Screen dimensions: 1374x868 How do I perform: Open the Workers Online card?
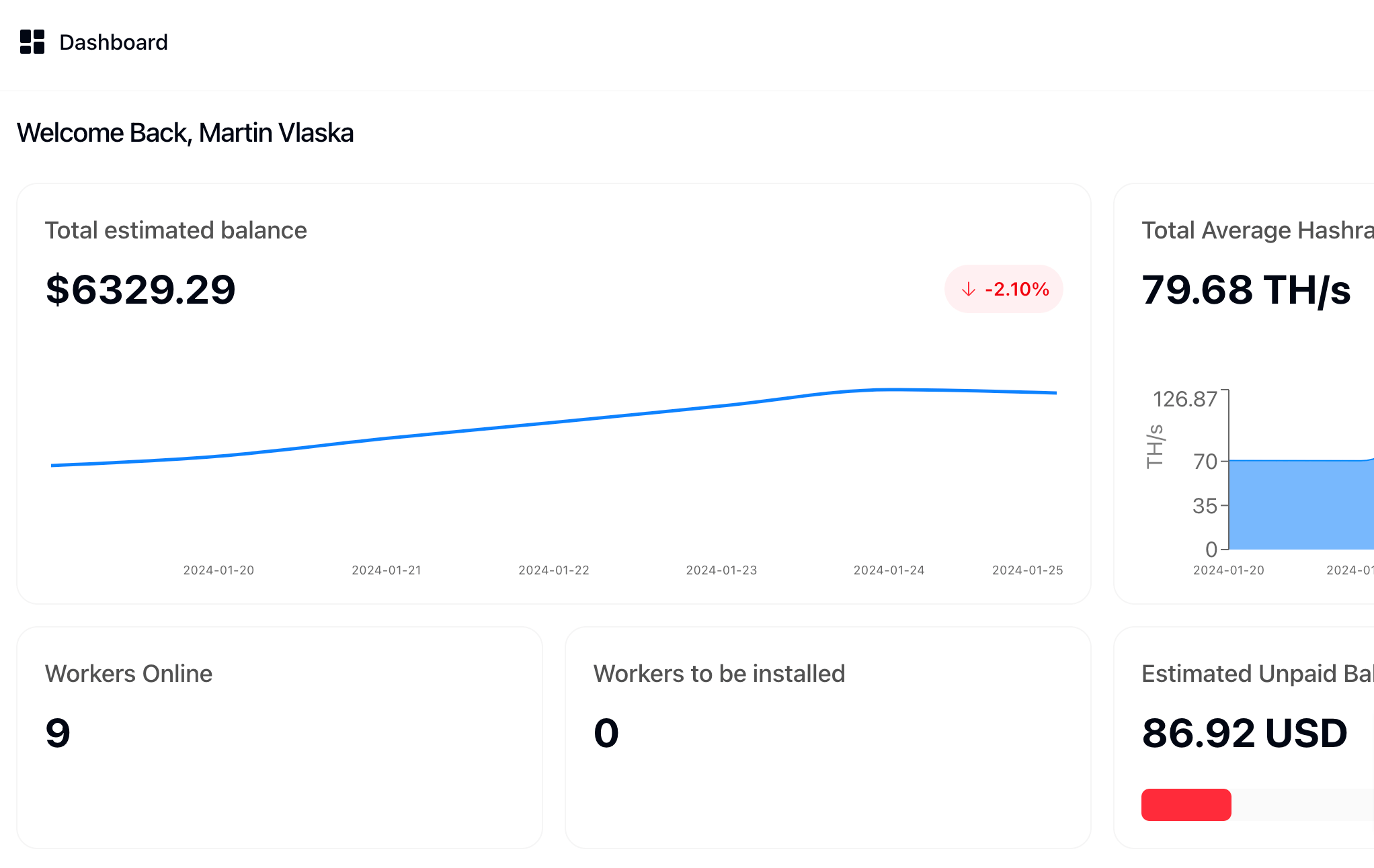click(x=279, y=737)
